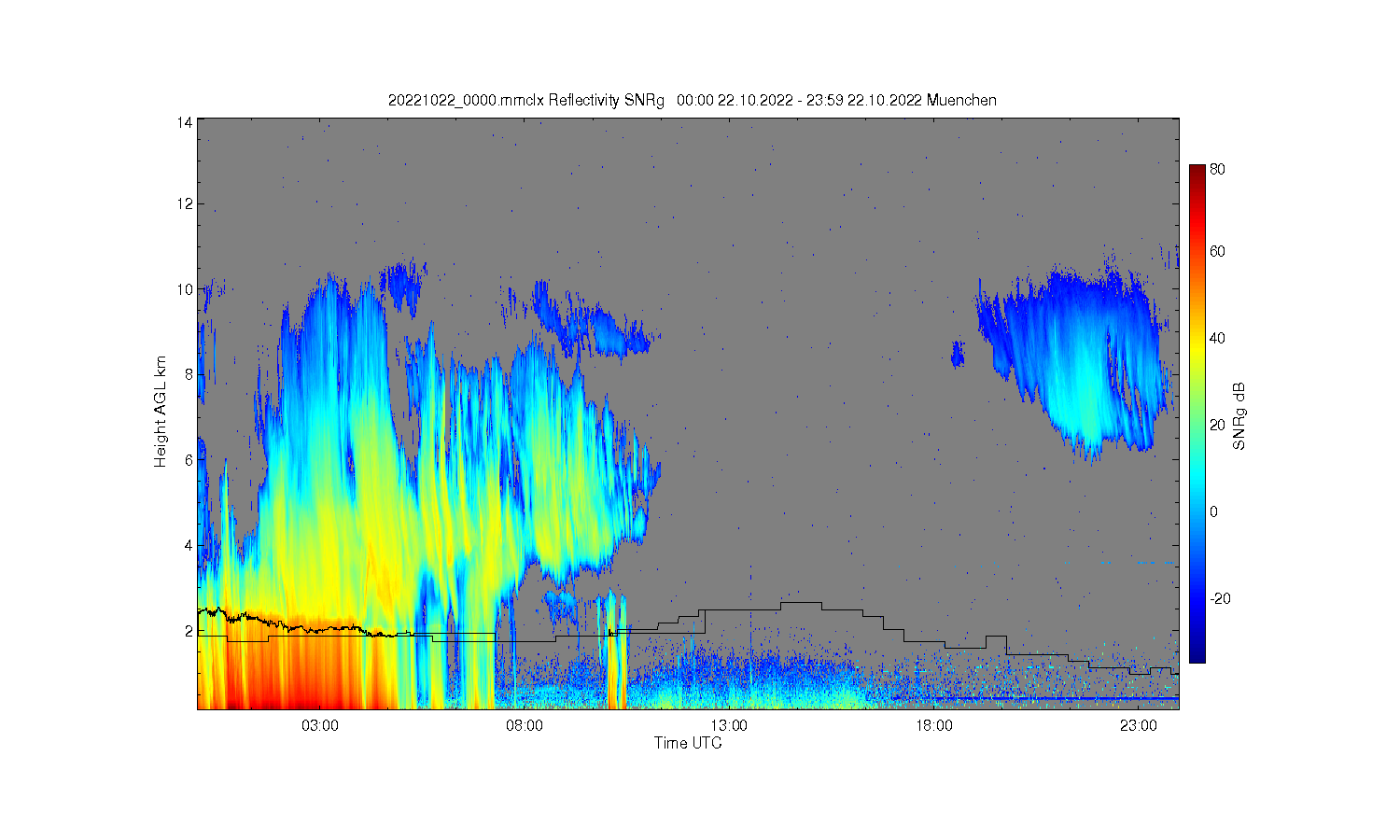Click the 13:00 time tick label
Viewport: 1400px width, 840px height.
point(729,725)
